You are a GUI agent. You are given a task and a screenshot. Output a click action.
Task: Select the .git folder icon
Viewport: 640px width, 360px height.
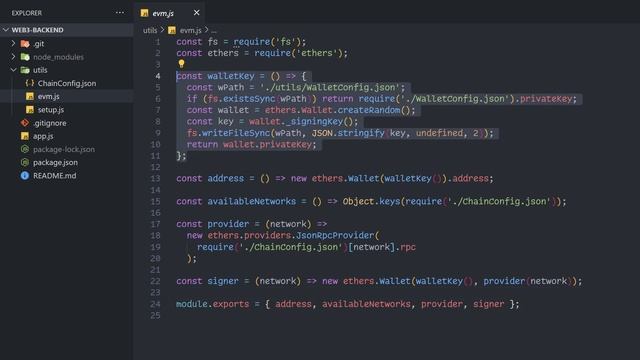click(x=25, y=43)
